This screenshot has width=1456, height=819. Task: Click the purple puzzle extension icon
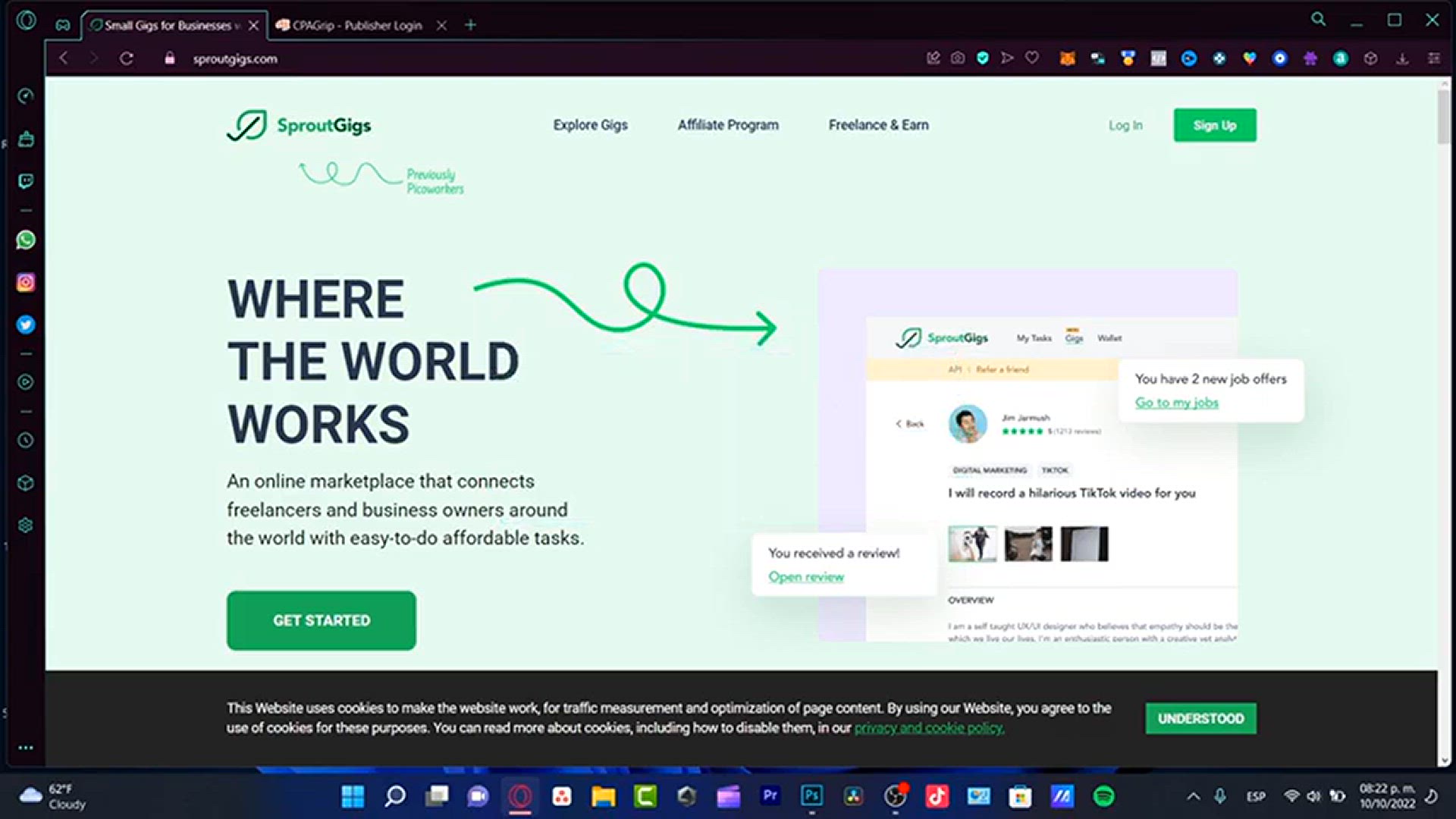coord(1310,58)
